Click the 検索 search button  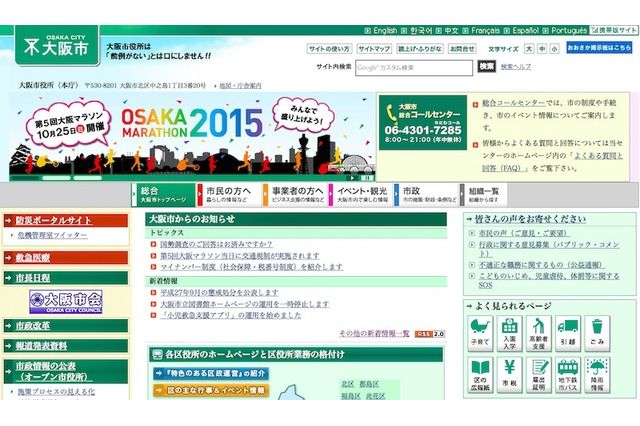(487, 67)
